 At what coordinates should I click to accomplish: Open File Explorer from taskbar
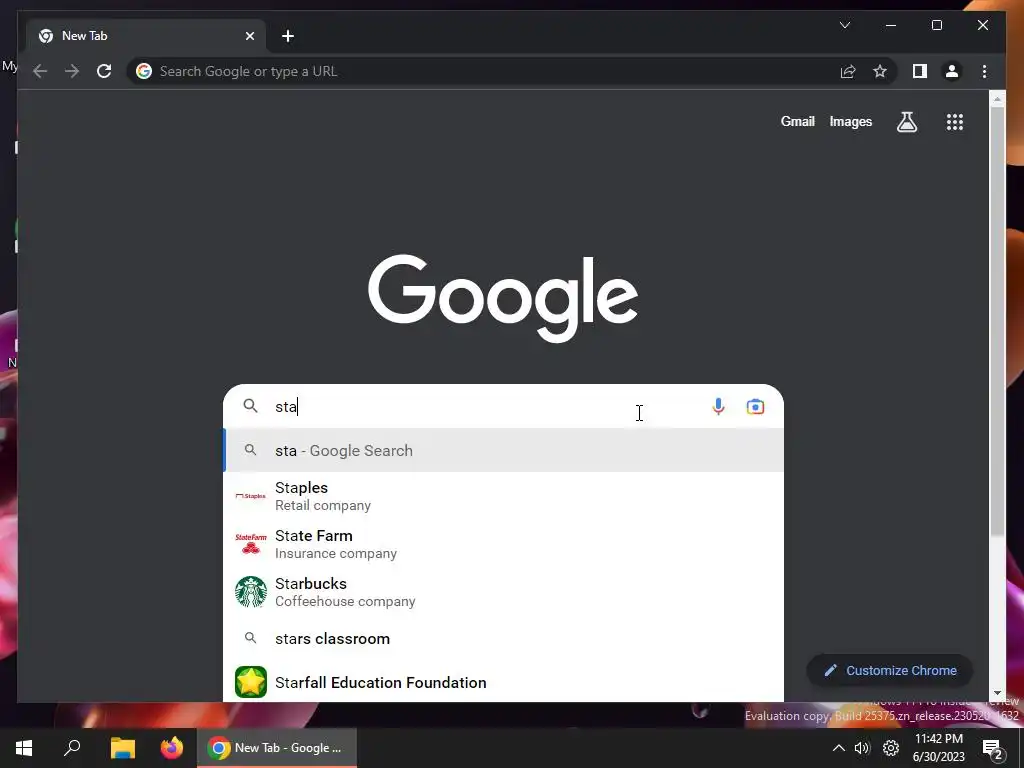[x=122, y=748]
